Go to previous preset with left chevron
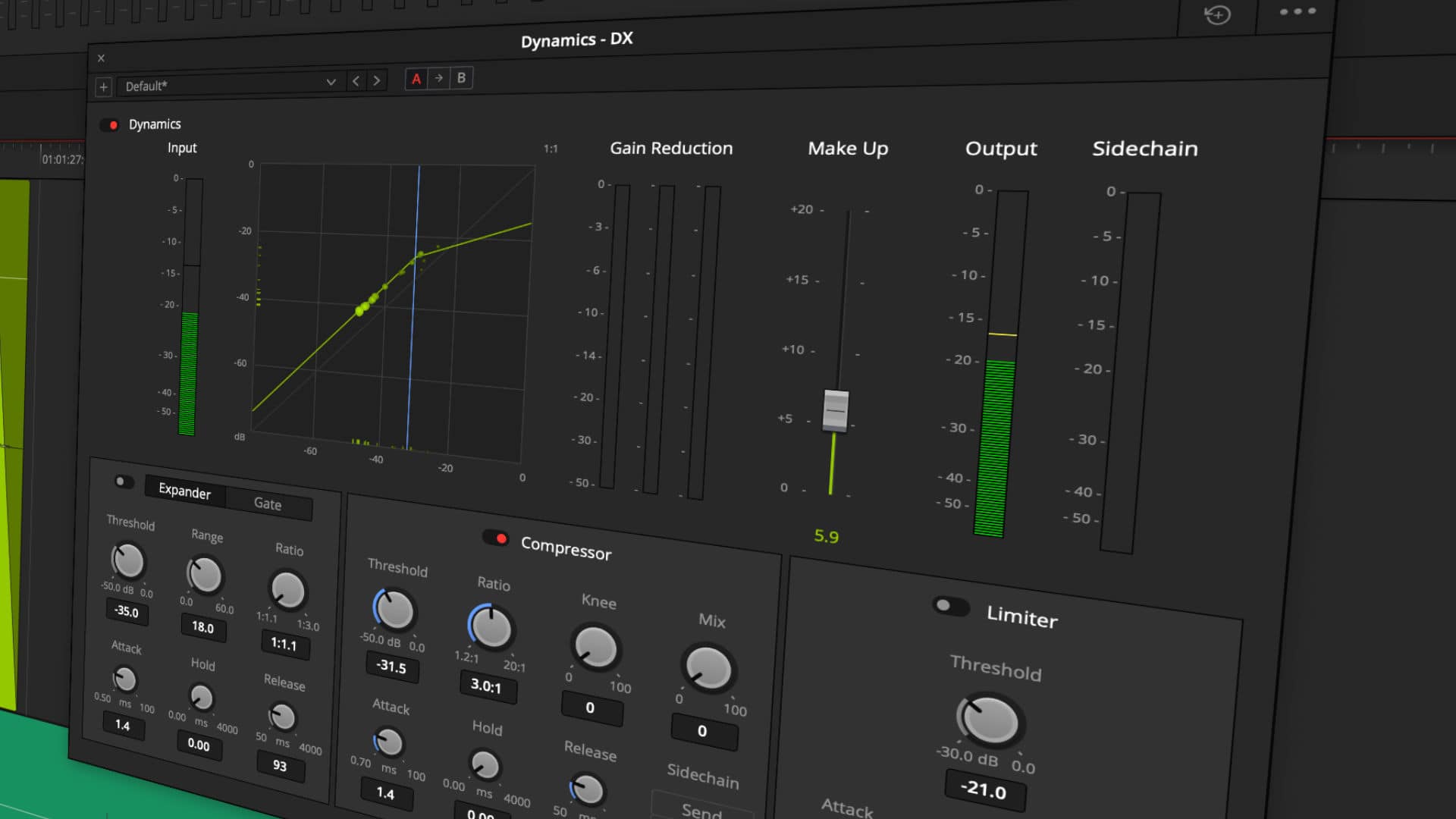Screen dimensions: 1456x819 [x=355, y=80]
